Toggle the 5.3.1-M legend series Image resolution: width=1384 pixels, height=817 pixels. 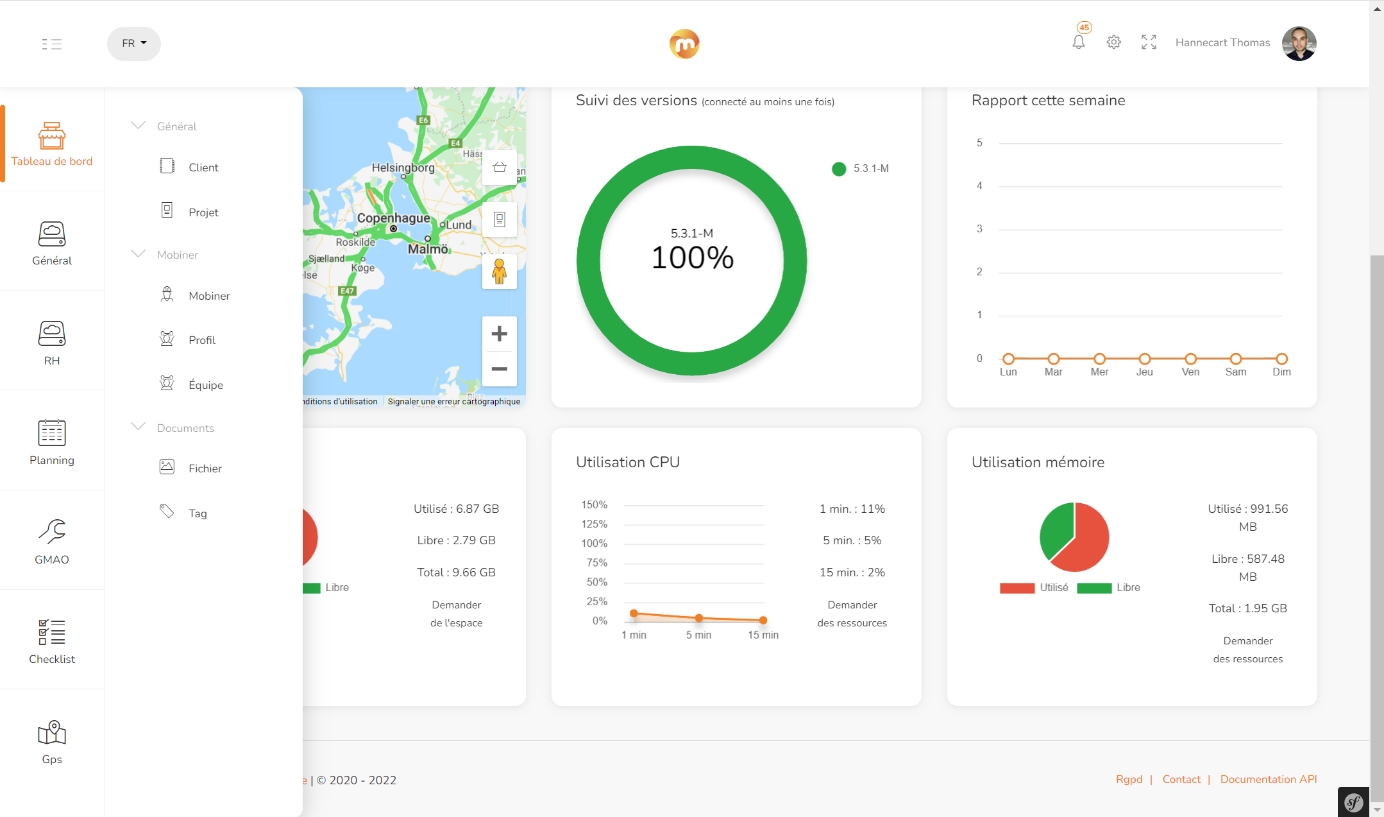click(860, 169)
